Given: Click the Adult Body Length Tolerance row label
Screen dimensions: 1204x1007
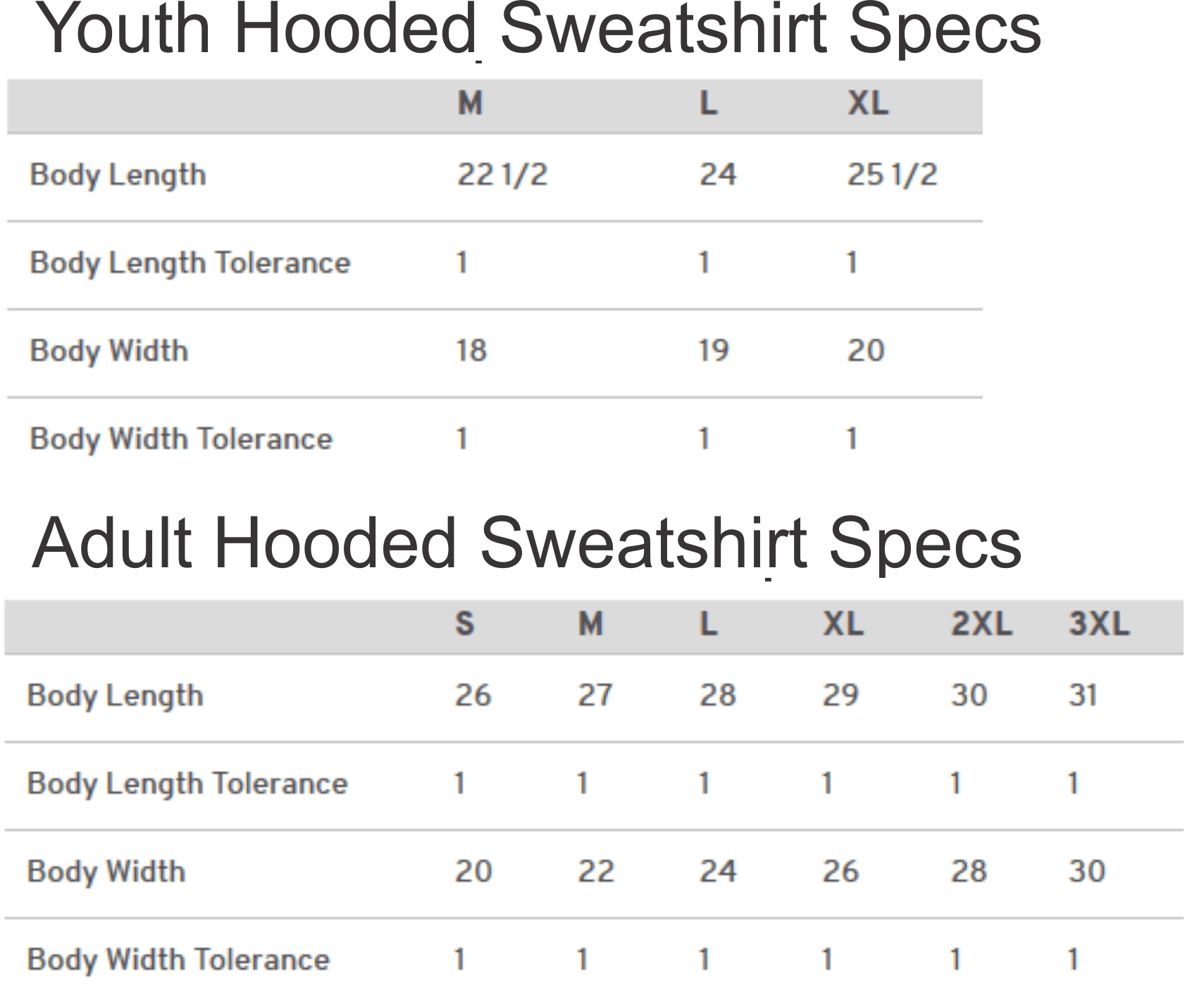Looking at the screenshot, I should click(x=187, y=784).
